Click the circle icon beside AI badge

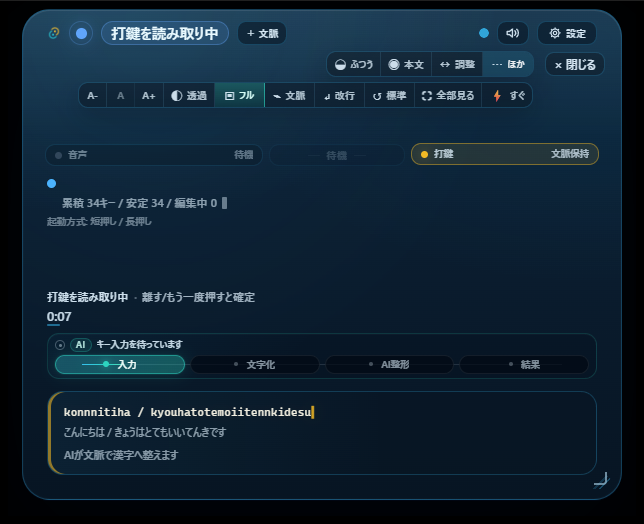pyautogui.click(x=60, y=345)
